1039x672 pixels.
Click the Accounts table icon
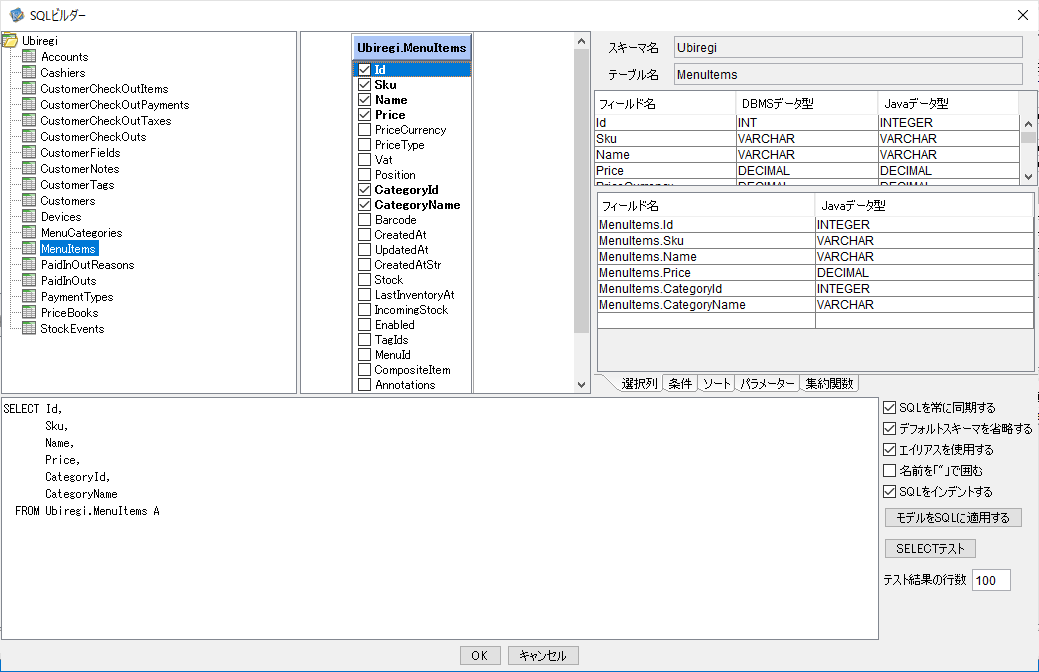(29, 56)
